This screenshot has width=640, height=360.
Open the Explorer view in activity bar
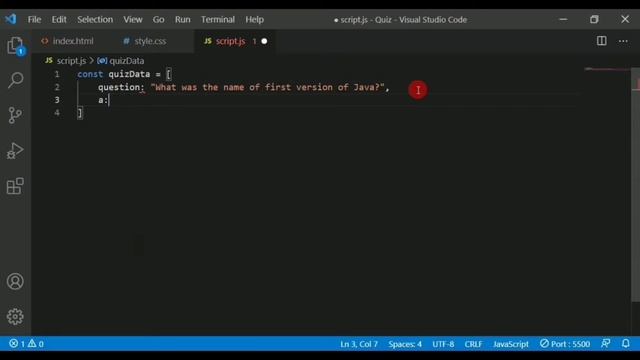pos(16,45)
